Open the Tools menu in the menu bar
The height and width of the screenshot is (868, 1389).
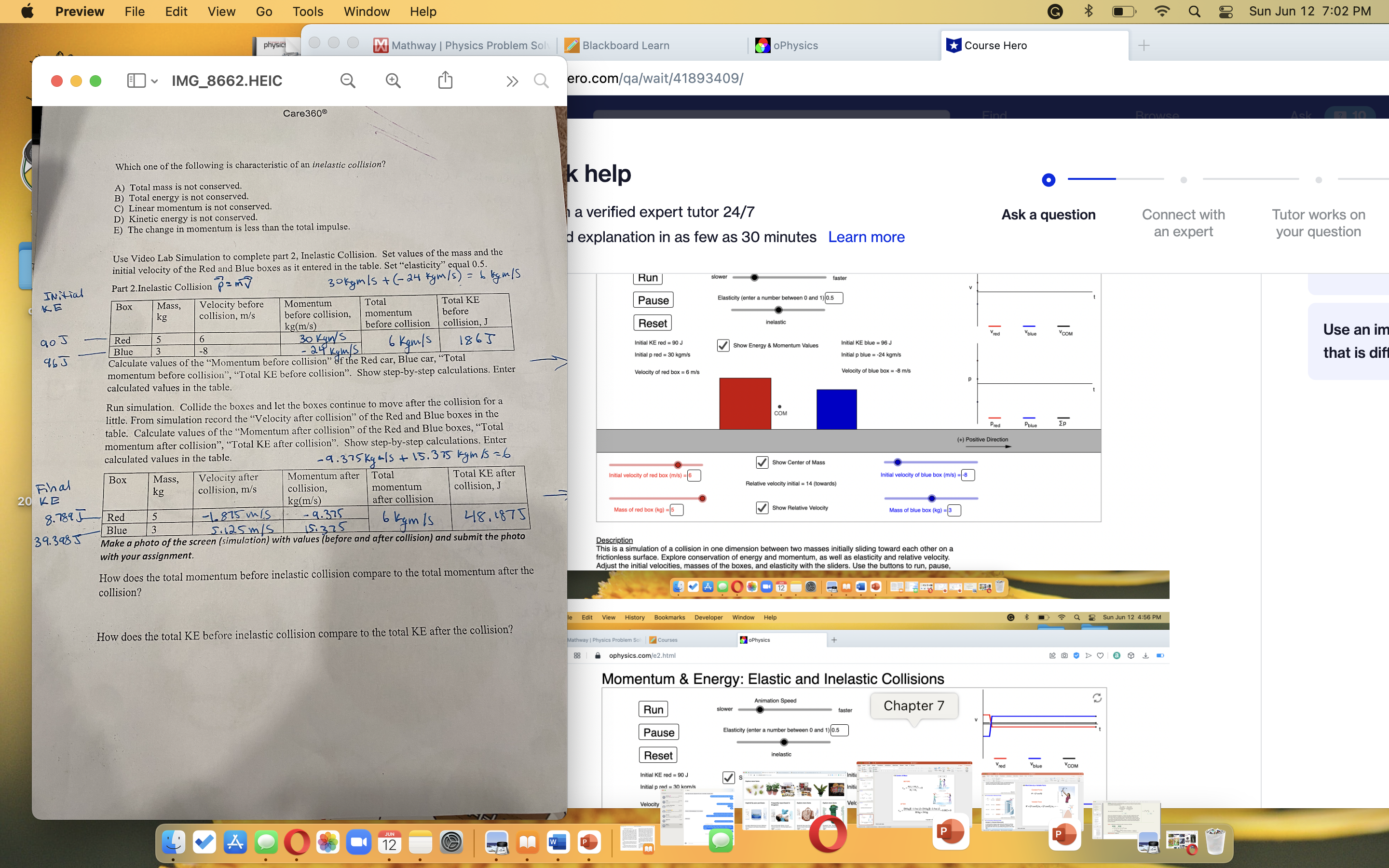[308, 11]
